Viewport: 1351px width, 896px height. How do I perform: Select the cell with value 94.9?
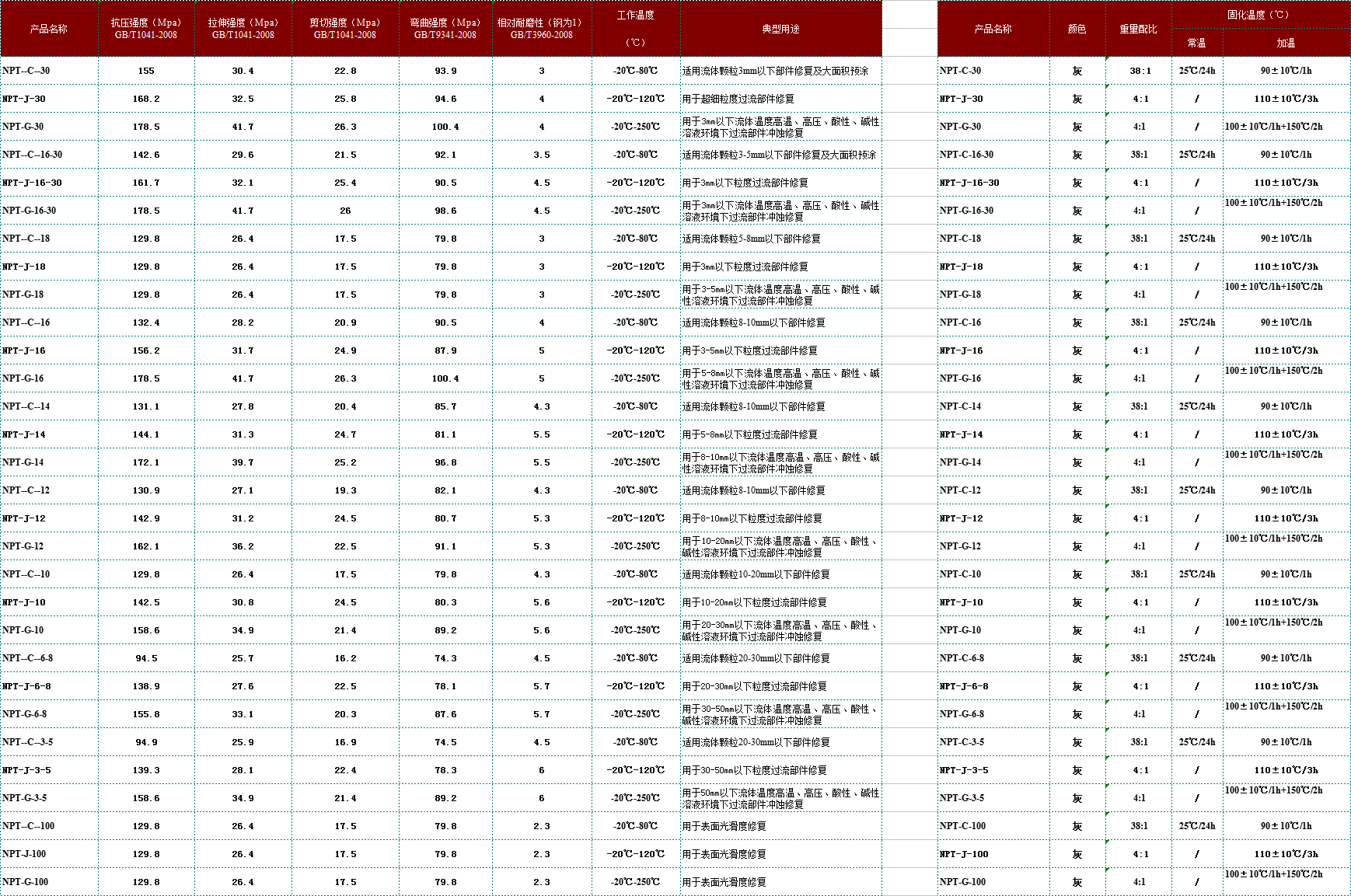point(146,742)
